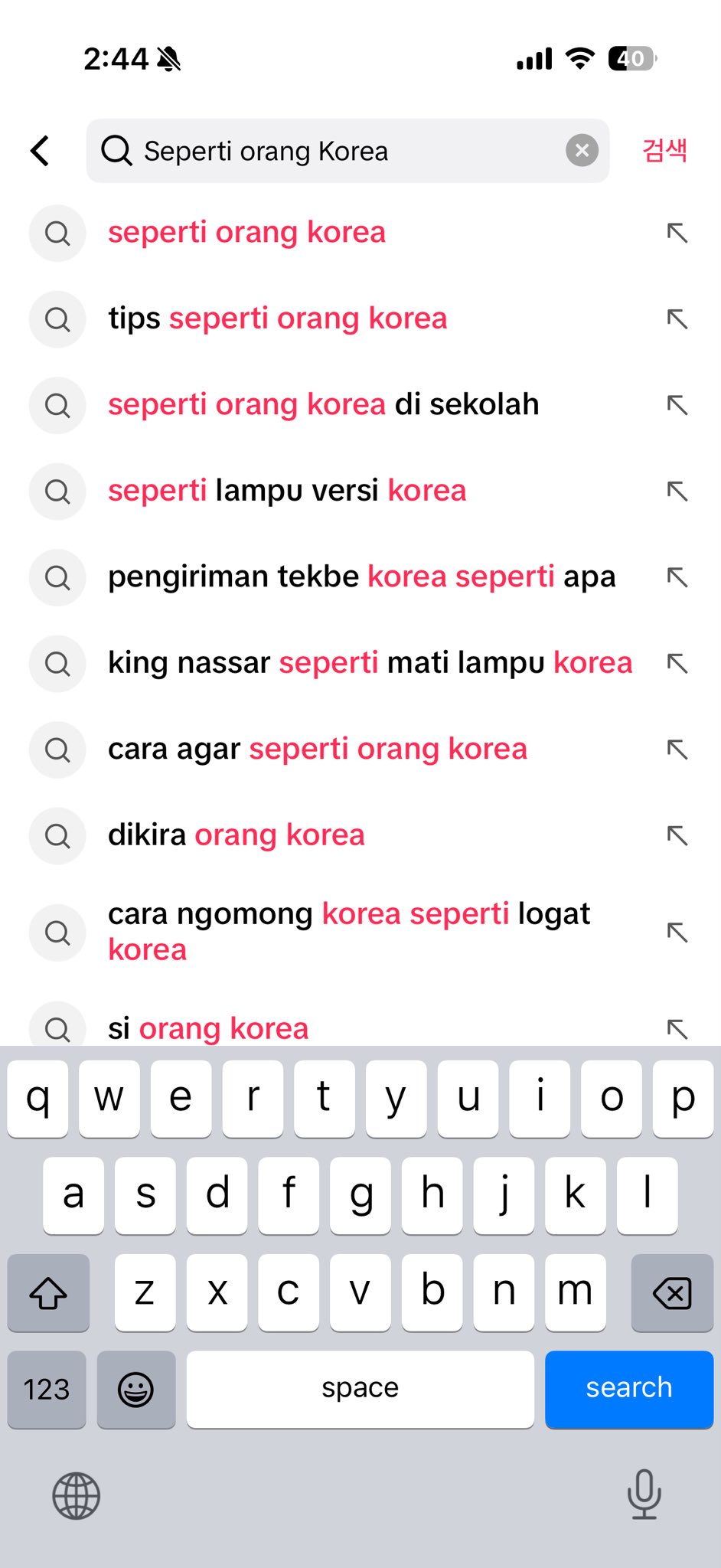721x1568 pixels.
Task: Click the Seperti orang Korea search field
Action: [x=337, y=151]
